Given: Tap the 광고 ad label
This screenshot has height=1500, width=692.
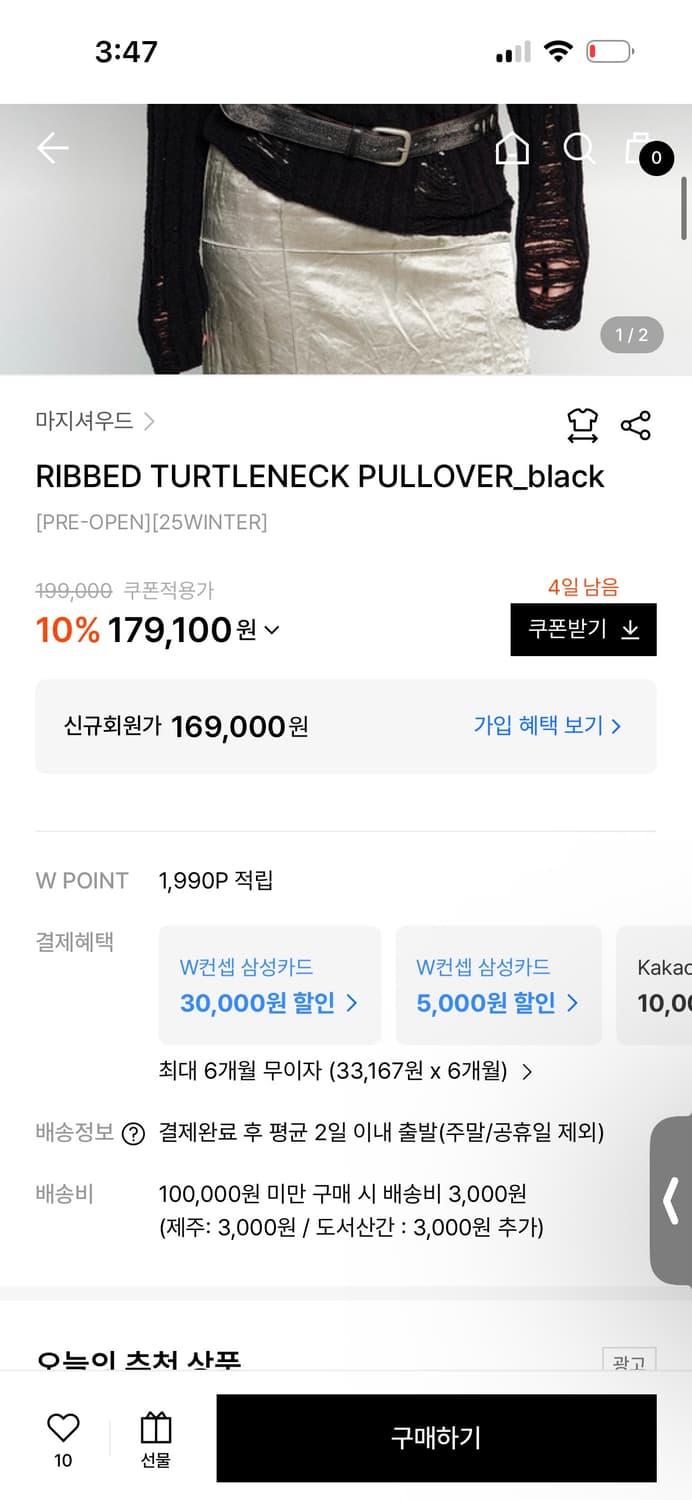Looking at the screenshot, I should [627, 1362].
